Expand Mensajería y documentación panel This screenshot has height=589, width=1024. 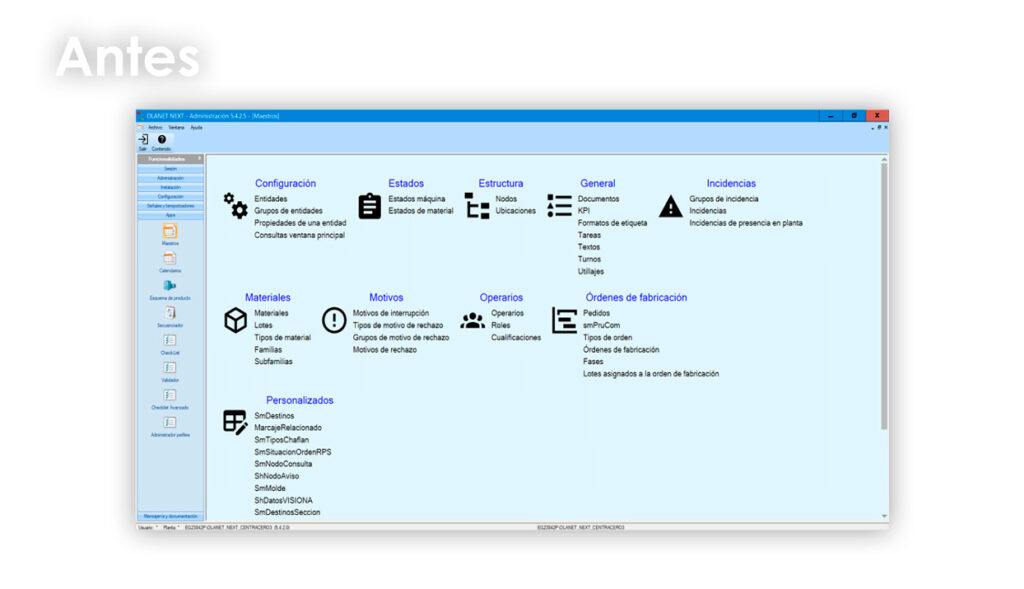pyautogui.click(x=170, y=516)
